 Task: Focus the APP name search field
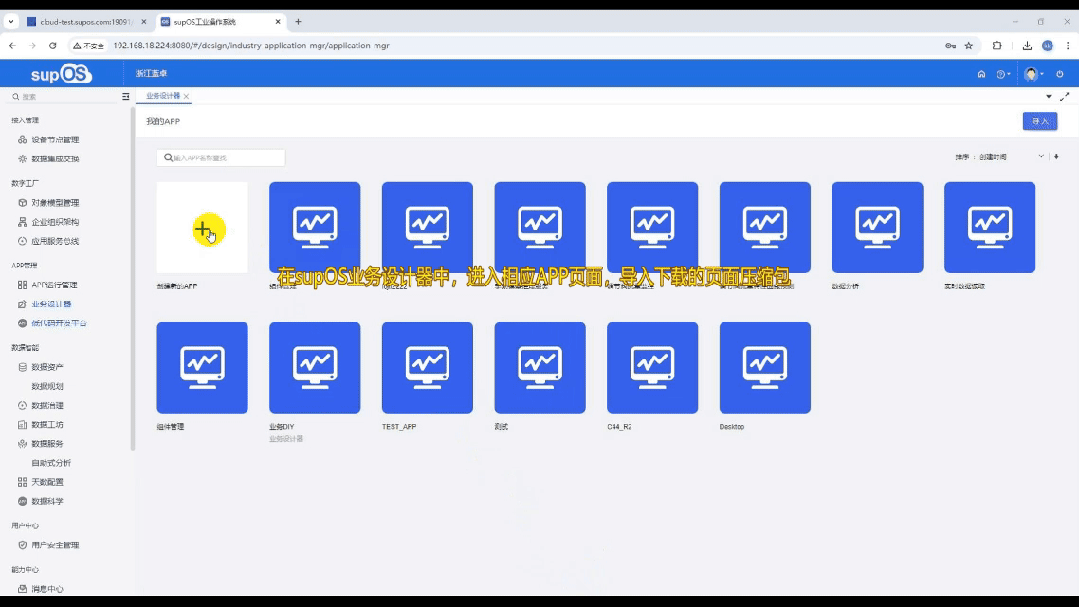221,158
